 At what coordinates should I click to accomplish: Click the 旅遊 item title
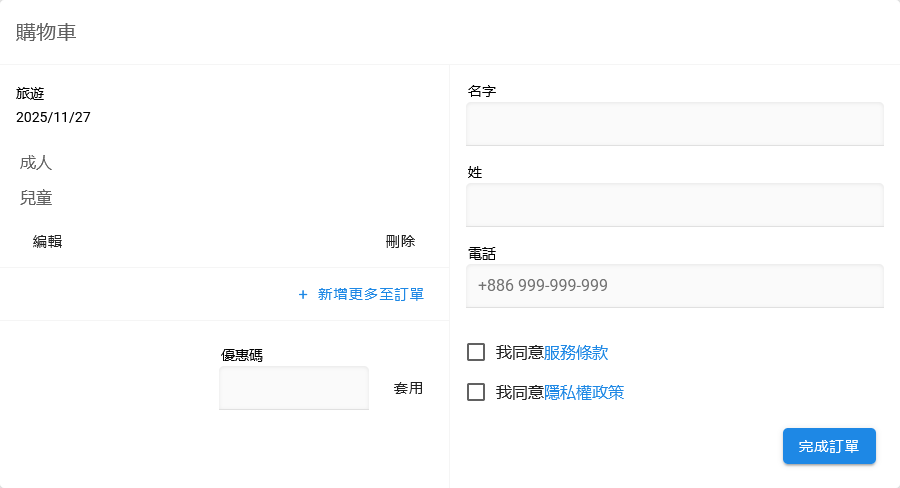click(30, 94)
